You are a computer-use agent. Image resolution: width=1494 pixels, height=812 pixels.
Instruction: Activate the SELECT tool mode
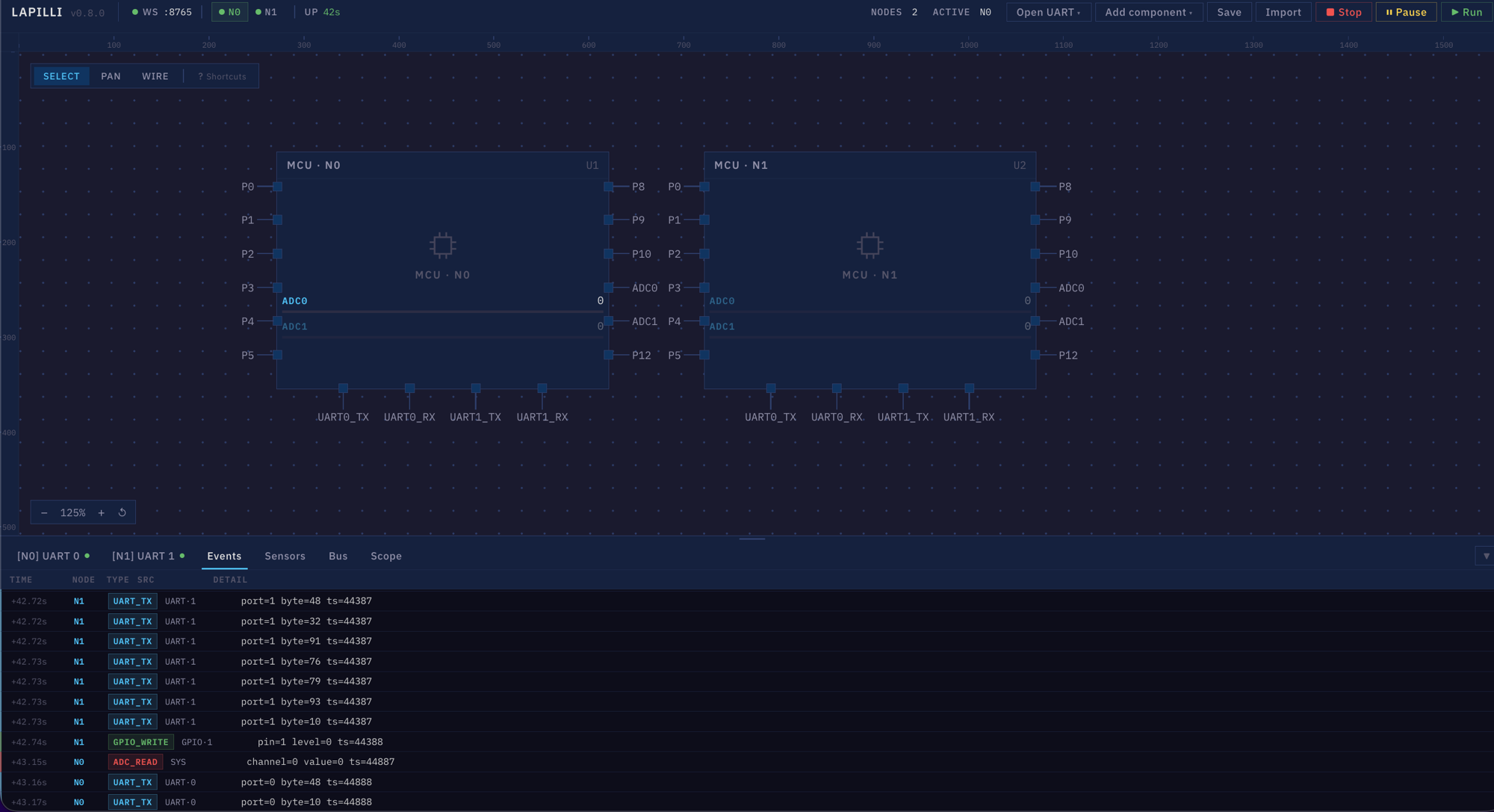61,76
